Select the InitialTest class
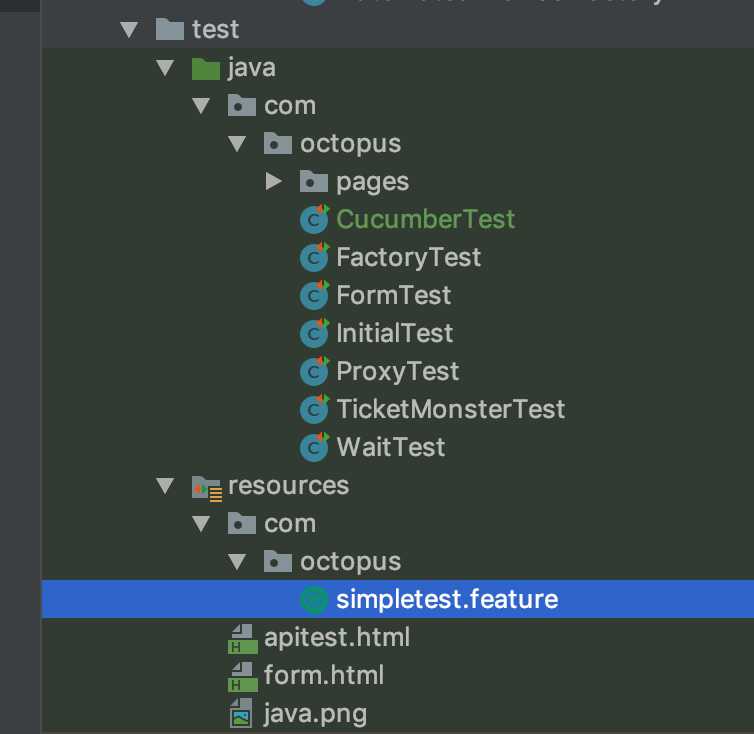754x734 pixels. 394,333
